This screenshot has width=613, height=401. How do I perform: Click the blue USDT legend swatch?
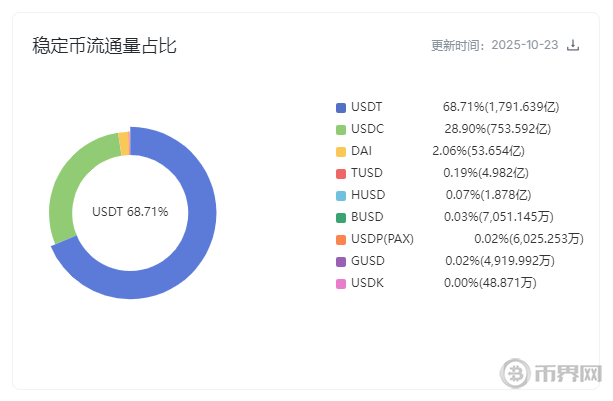[x=341, y=107]
